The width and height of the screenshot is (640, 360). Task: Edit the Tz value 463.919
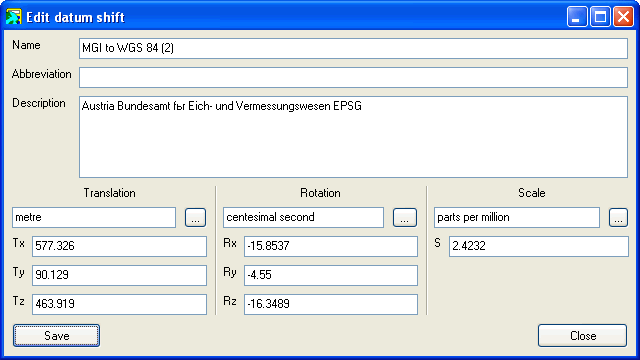[119, 304]
